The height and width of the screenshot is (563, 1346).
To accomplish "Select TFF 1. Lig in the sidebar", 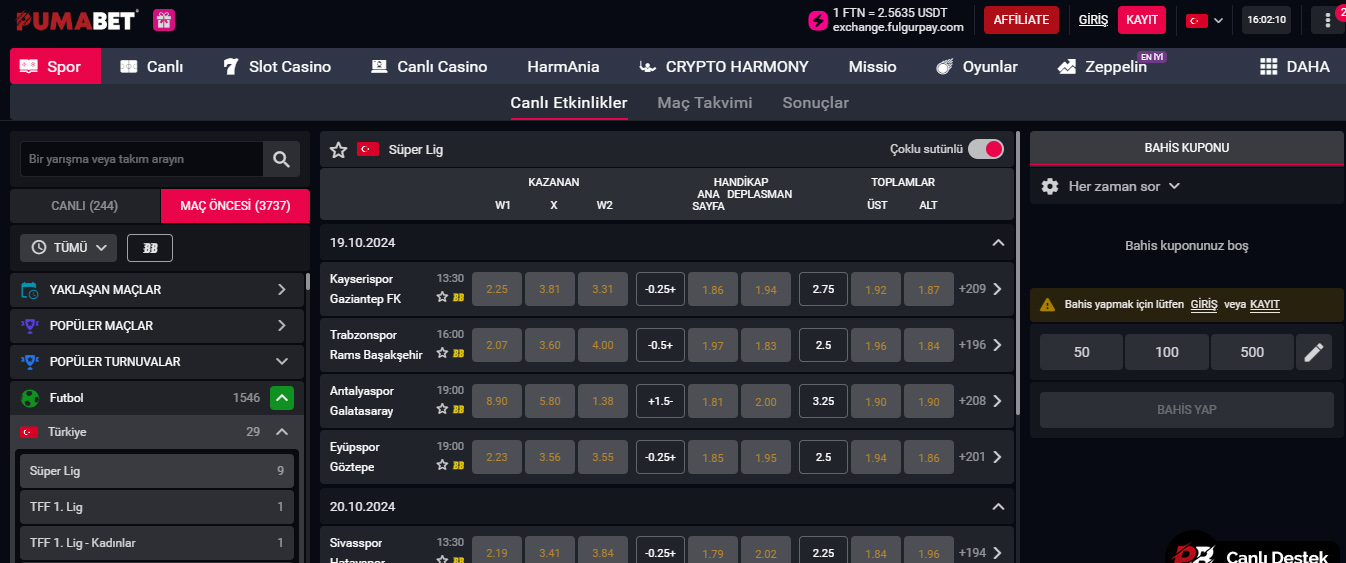I will coord(157,507).
